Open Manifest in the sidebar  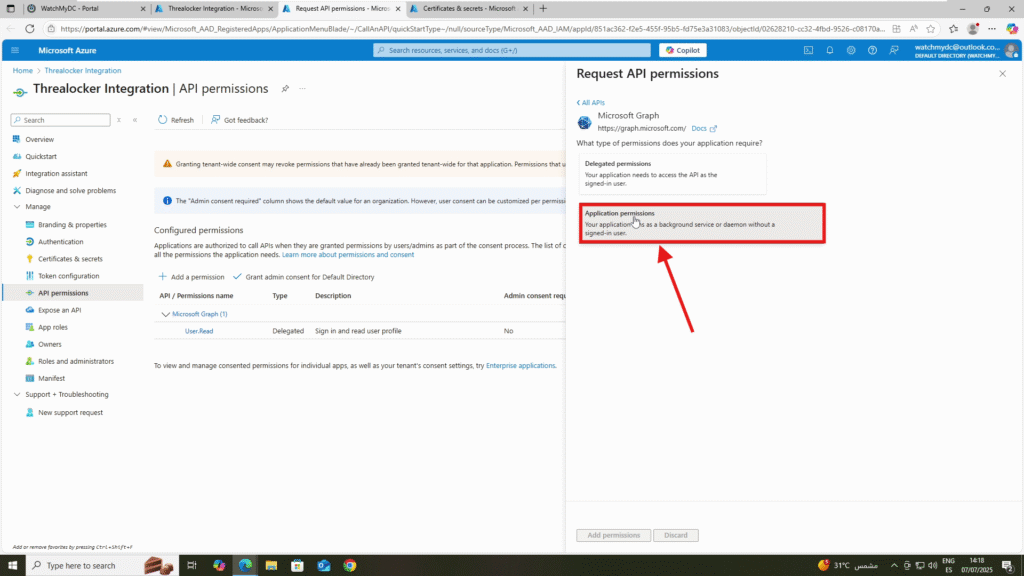click(x=51, y=378)
